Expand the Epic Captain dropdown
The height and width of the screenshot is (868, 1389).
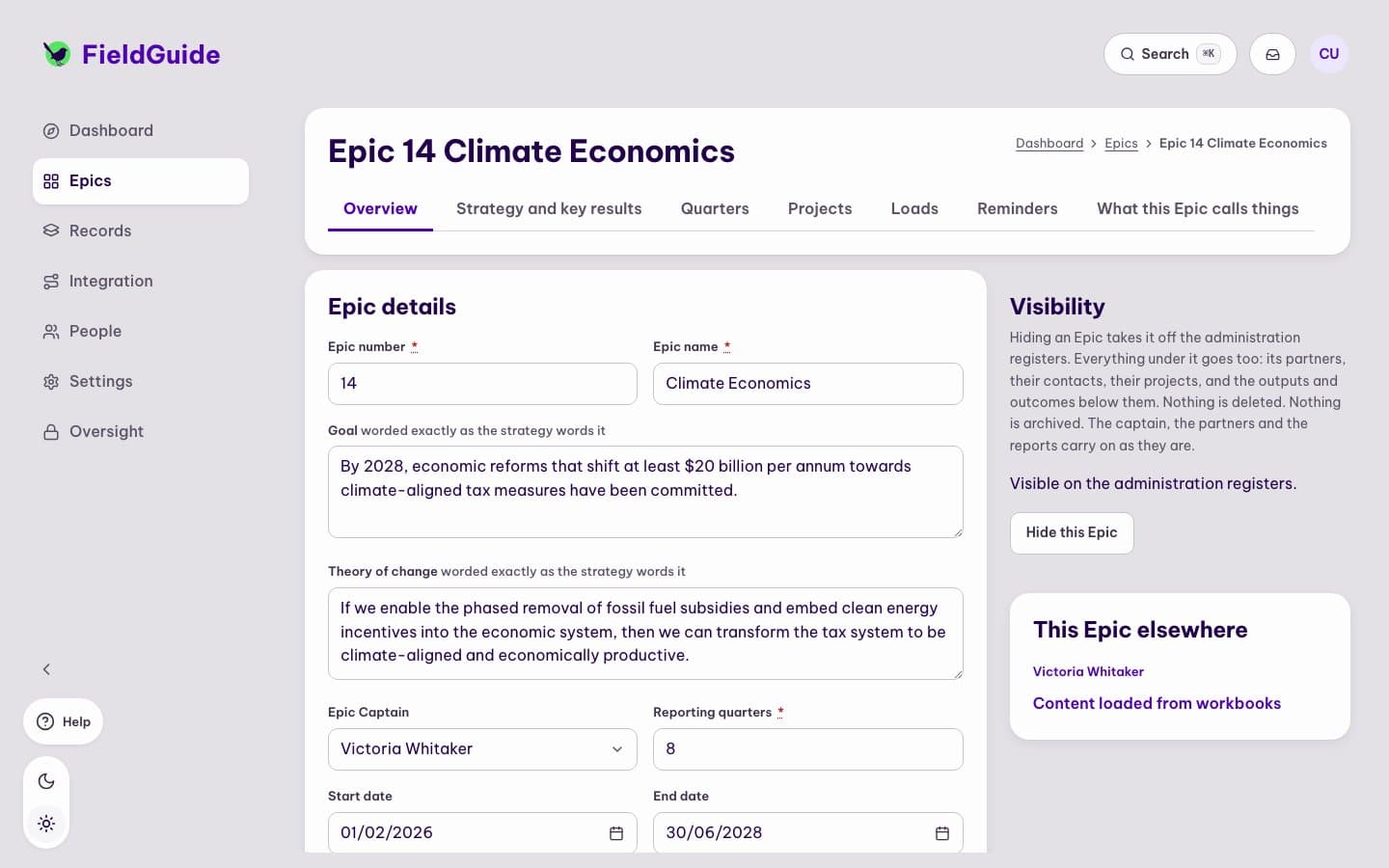(482, 749)
